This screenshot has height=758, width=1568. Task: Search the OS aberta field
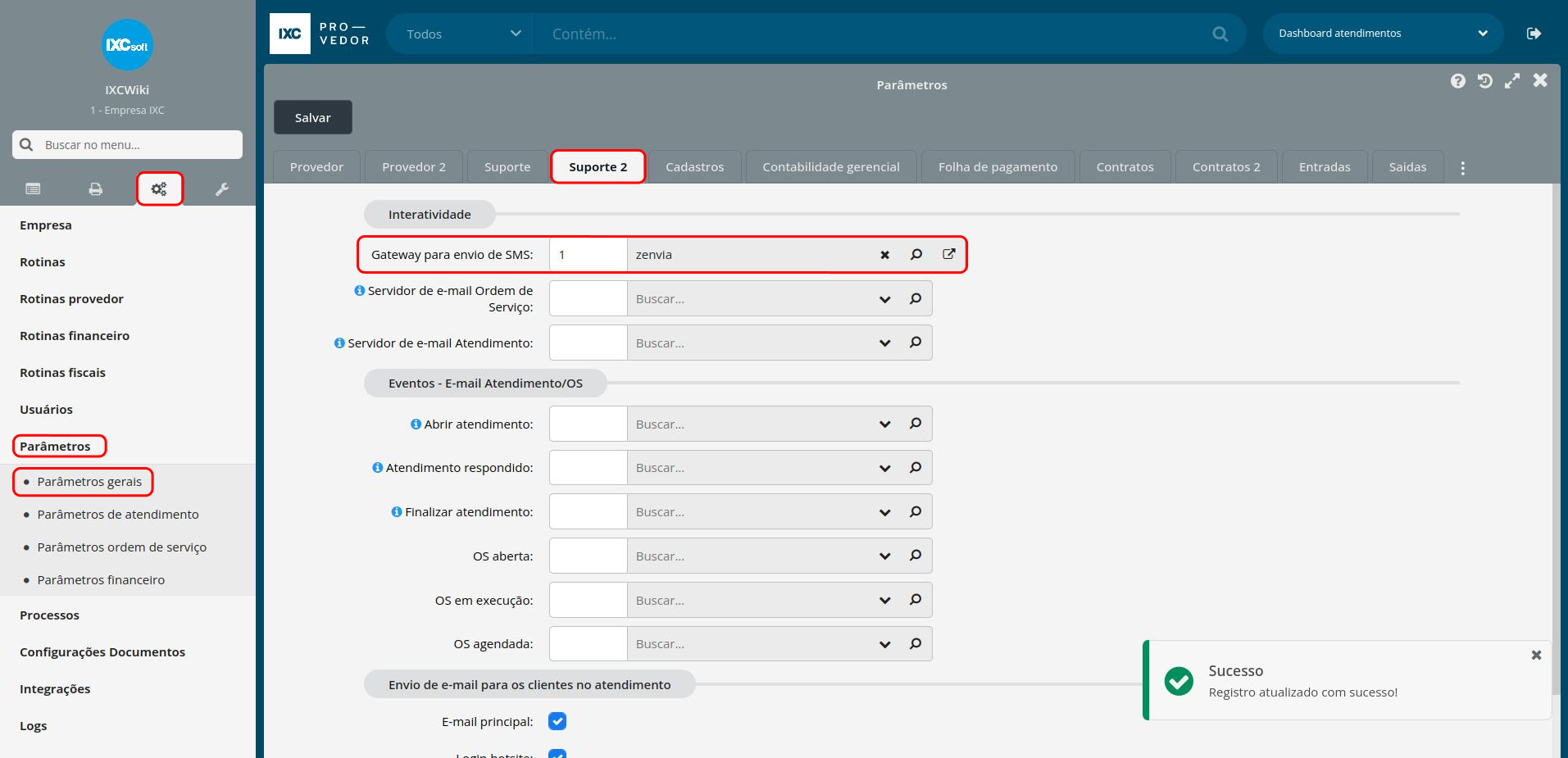[x=916, y=556]
